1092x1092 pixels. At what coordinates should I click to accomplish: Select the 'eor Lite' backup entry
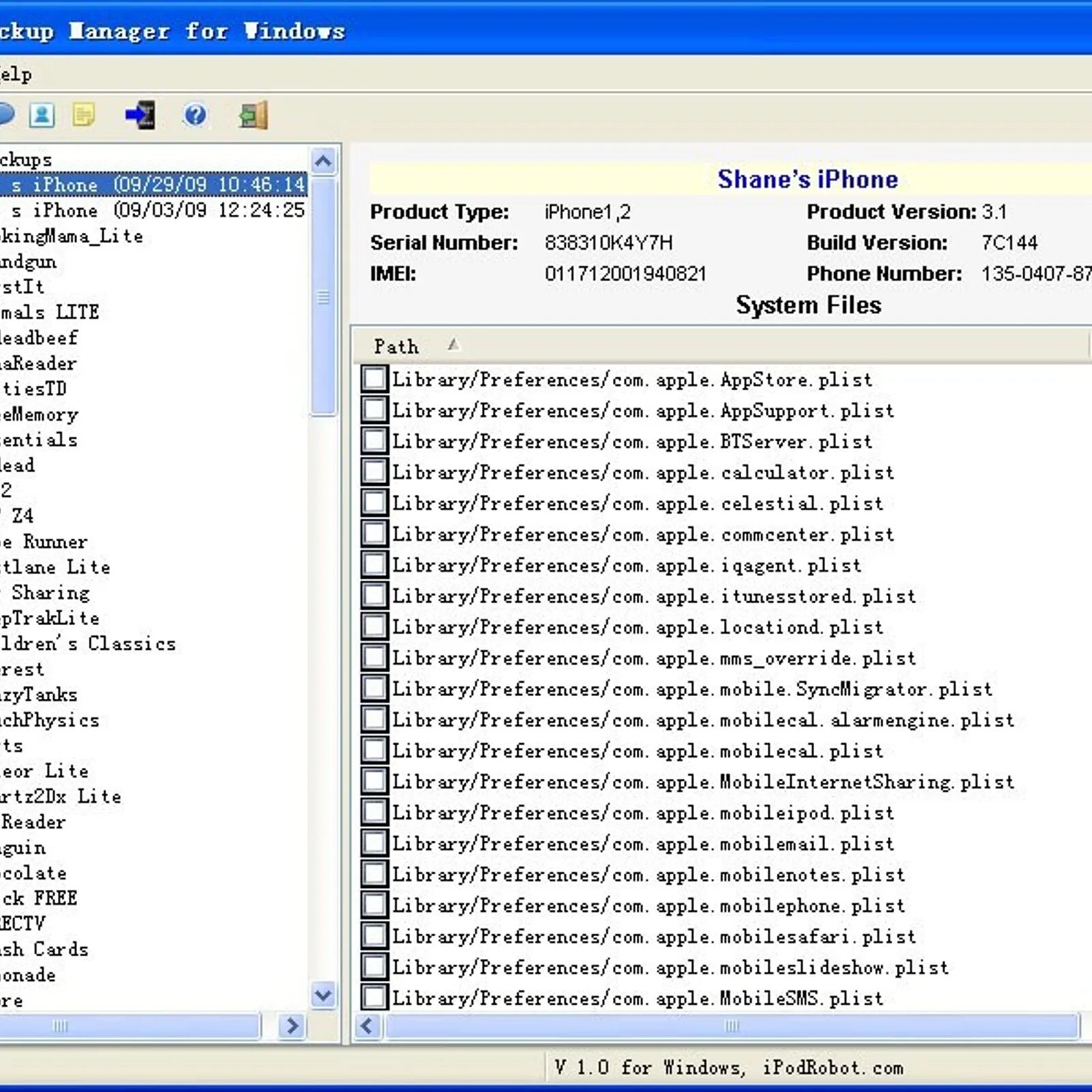44,771
